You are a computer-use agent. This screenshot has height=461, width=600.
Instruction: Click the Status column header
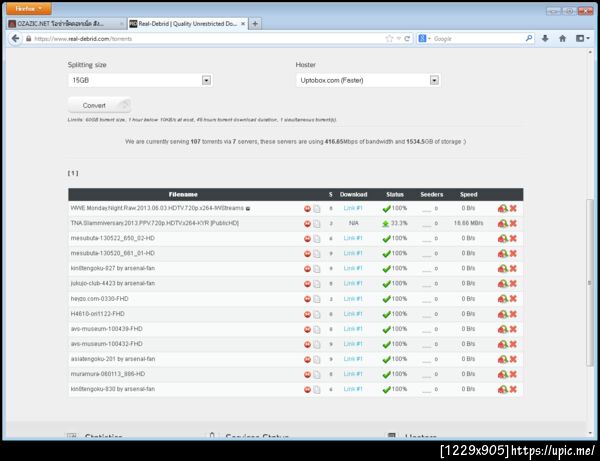[395, 194]
